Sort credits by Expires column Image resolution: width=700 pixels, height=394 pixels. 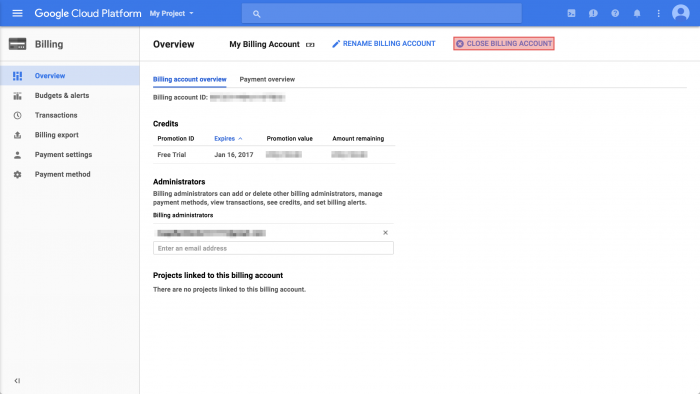[228, 139]
